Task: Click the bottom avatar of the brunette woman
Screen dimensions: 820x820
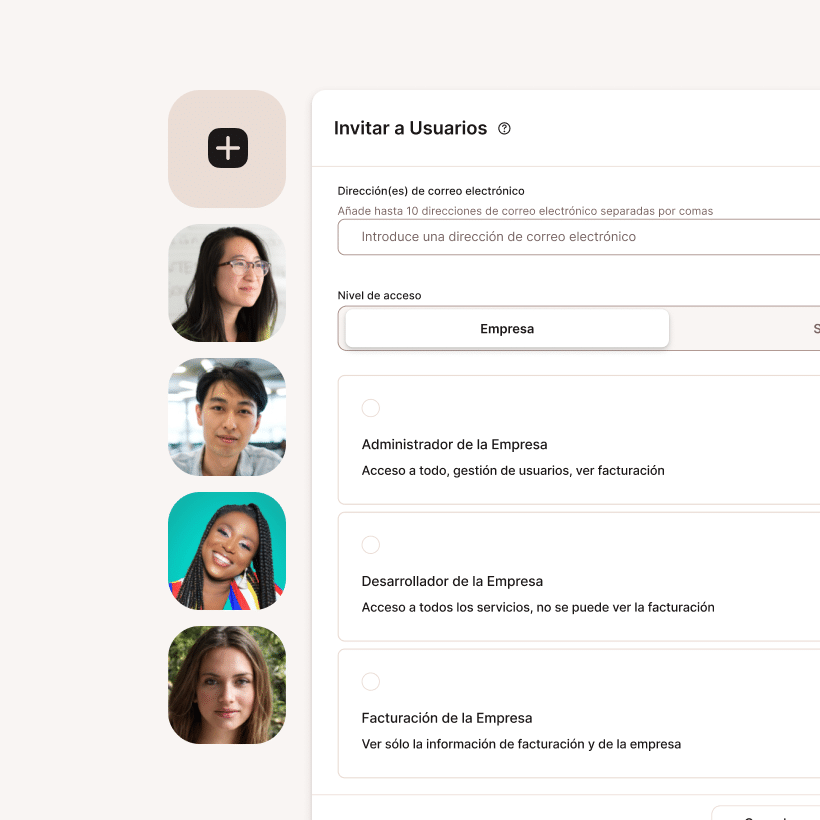Action: point(227,685)
